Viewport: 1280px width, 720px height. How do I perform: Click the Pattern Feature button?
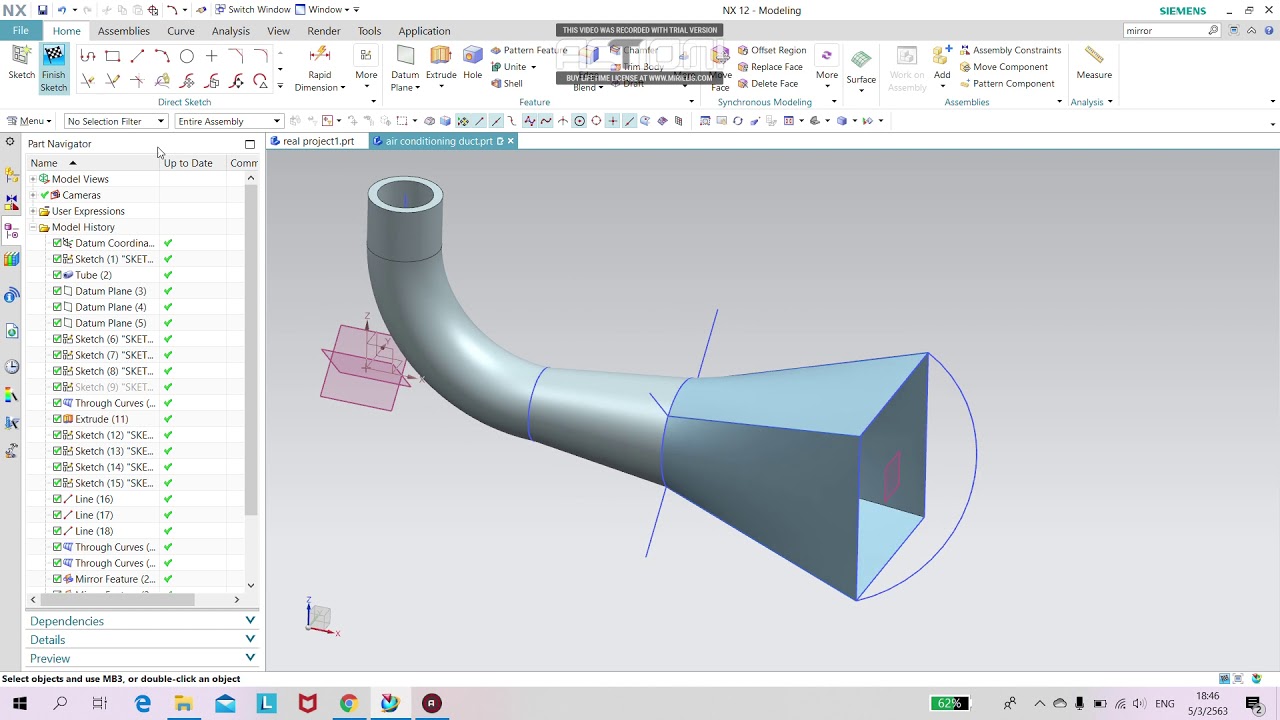tap(529, 50)
